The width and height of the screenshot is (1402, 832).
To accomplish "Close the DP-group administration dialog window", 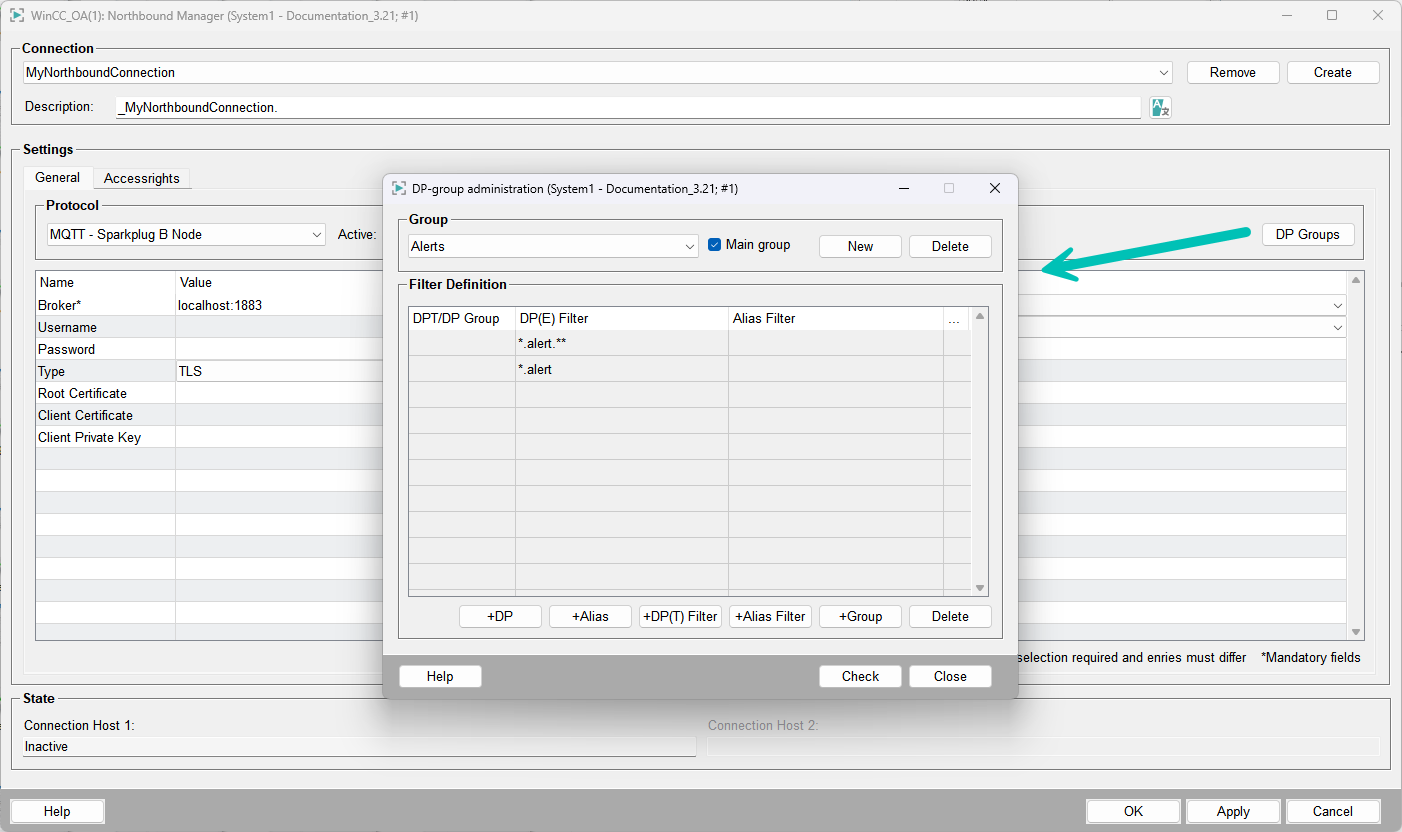I will [994, 188].
